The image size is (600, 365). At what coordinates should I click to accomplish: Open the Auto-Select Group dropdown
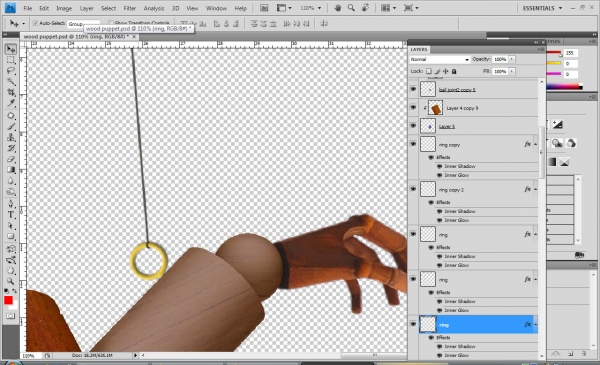tap(83, 24)
